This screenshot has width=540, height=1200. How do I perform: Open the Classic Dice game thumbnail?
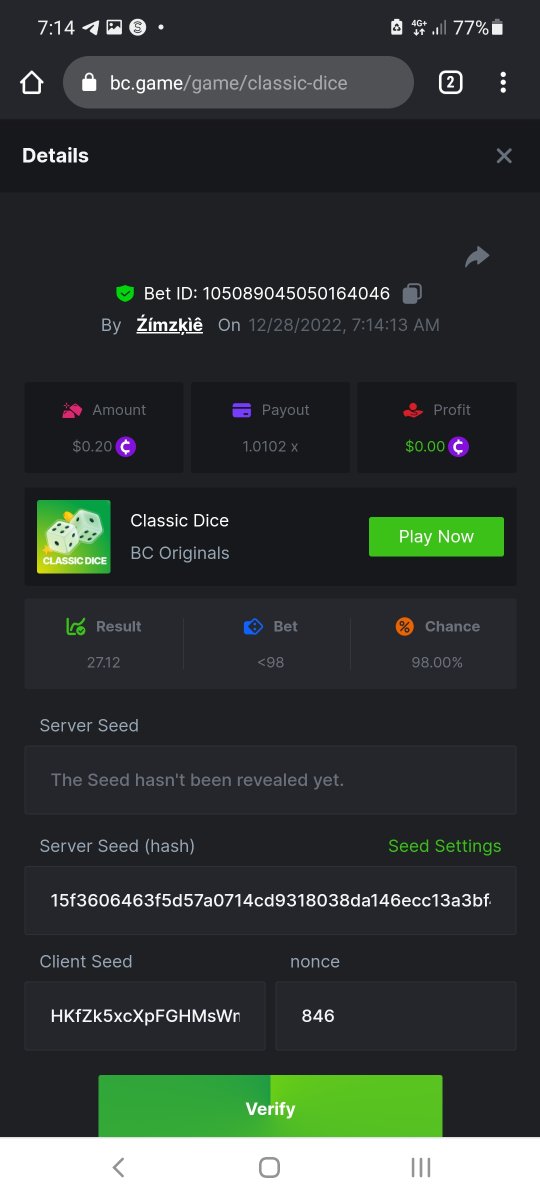(74, 537)
